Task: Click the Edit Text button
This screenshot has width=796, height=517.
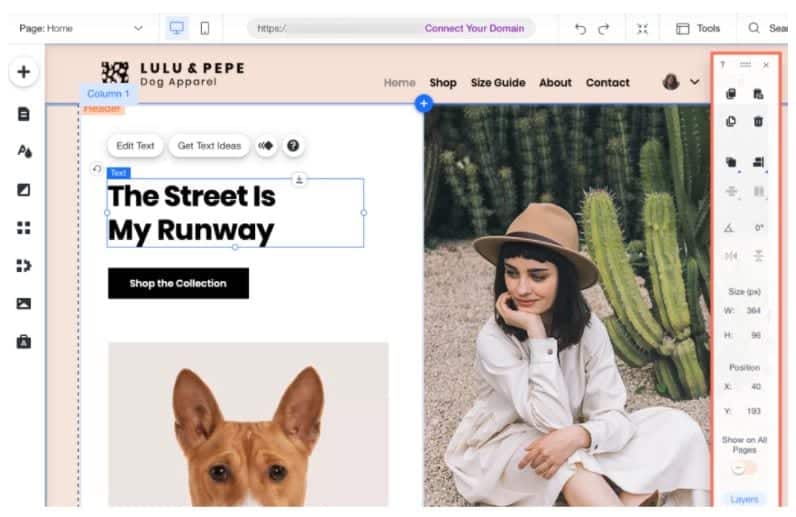Action: 135,146
